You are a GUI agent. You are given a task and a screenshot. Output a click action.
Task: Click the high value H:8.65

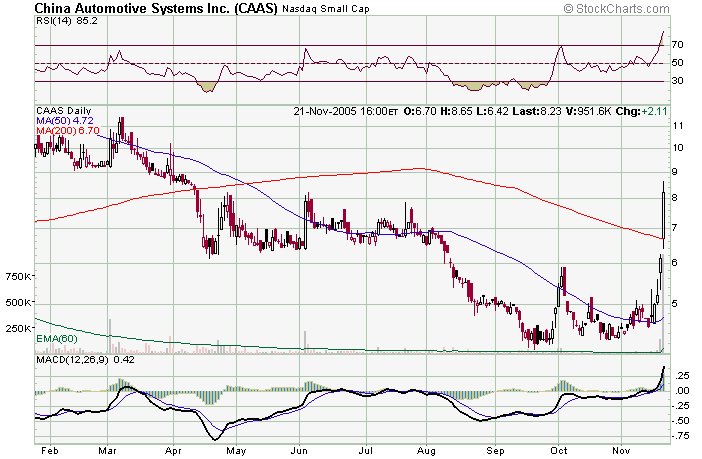(x=456, y=111)
